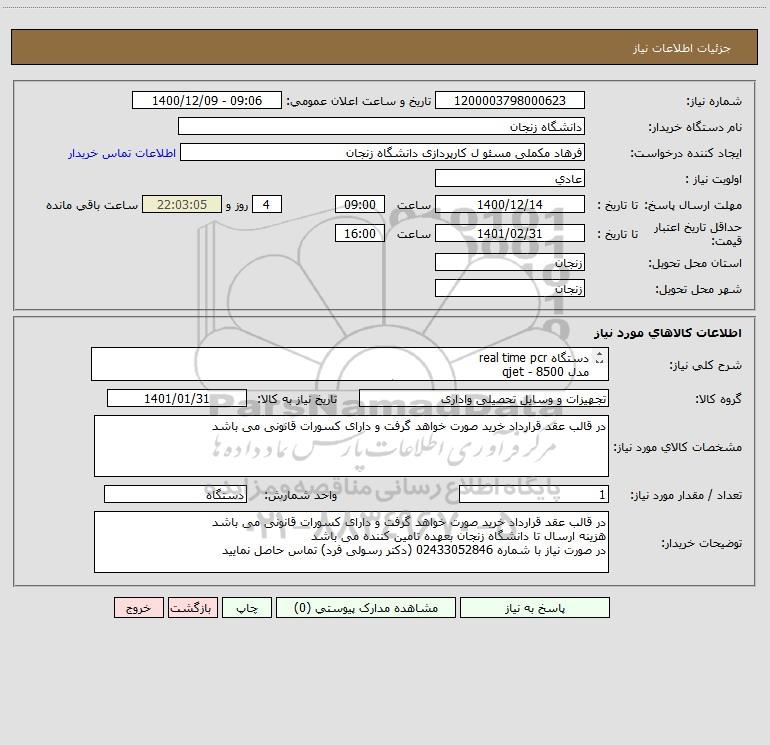Click the announcement date field 1400/12/09 - 09:06

[x=207, y=101]
